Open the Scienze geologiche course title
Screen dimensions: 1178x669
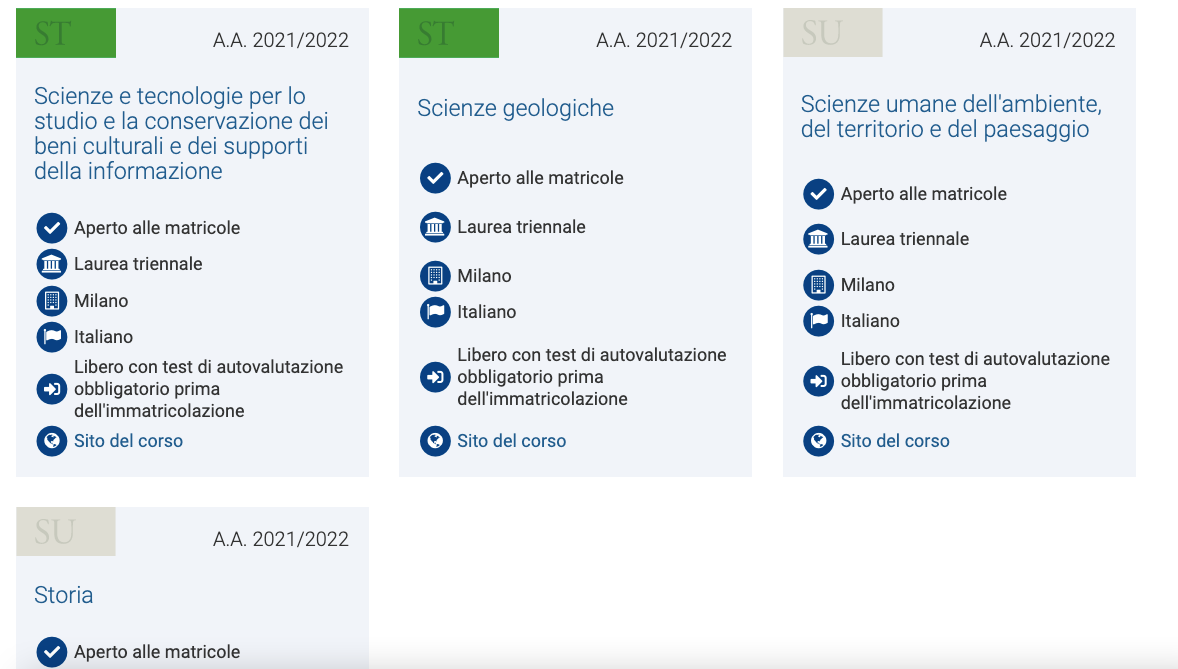(515, 108)
